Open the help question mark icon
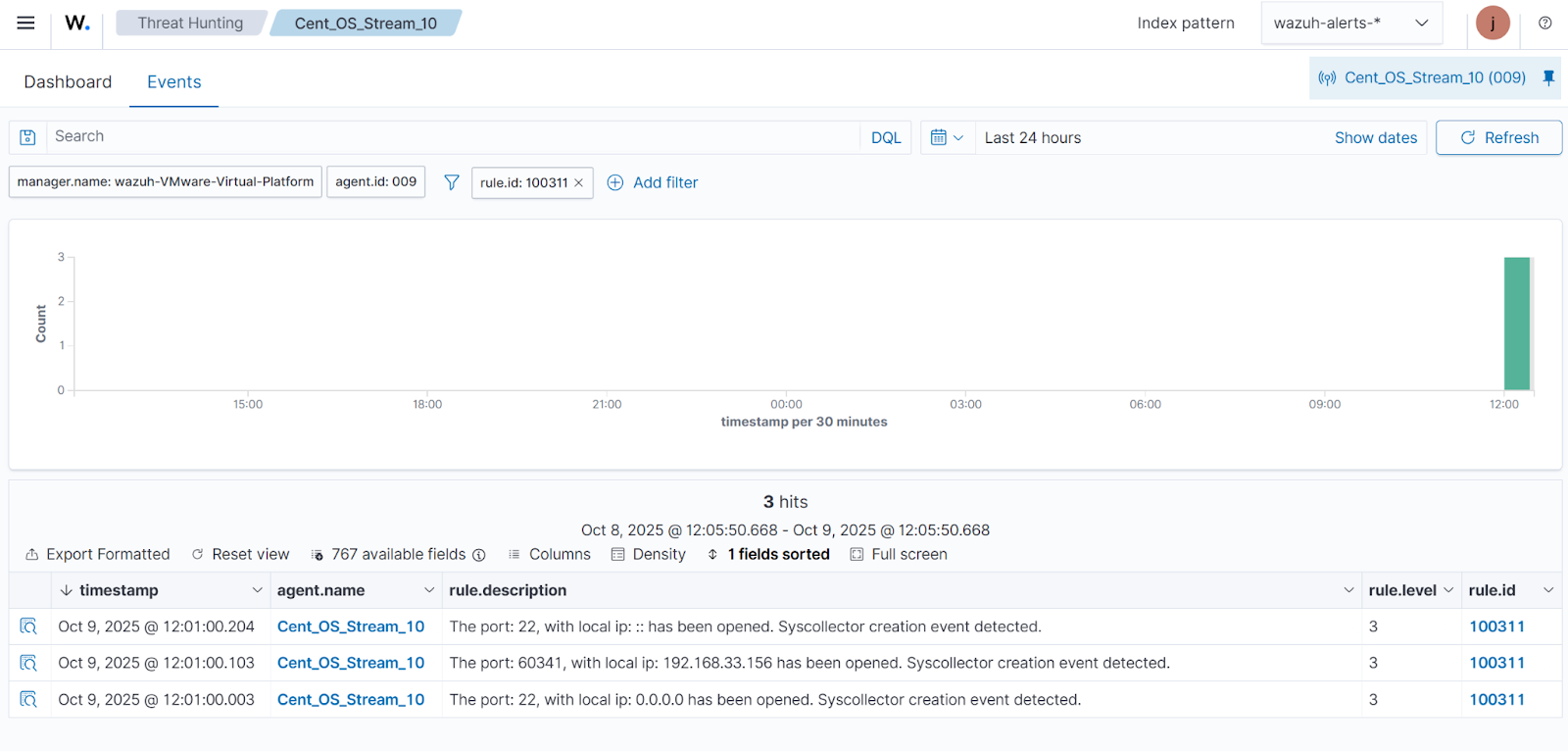Image resolution: width=1568 pixels, height=752 pixels. pyautogui.click(x=1545, y=24)
